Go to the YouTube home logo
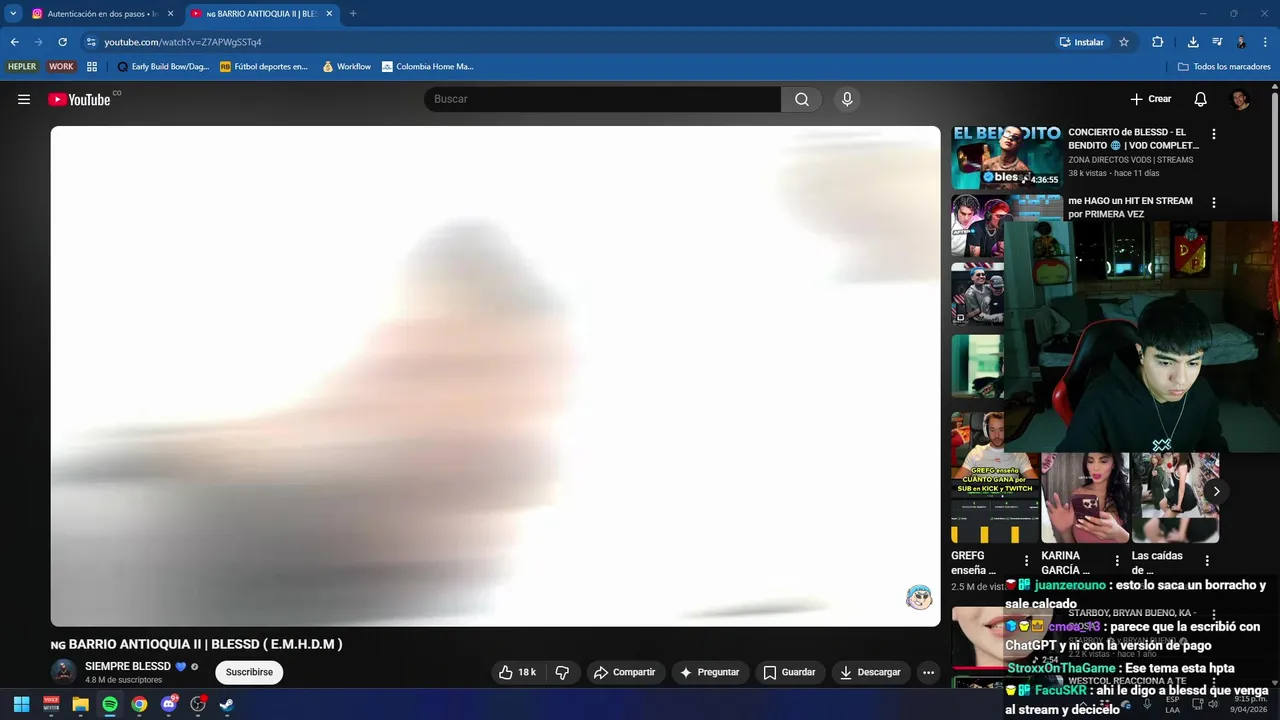The image size is (1280, 720). click(x=79, y=99)
